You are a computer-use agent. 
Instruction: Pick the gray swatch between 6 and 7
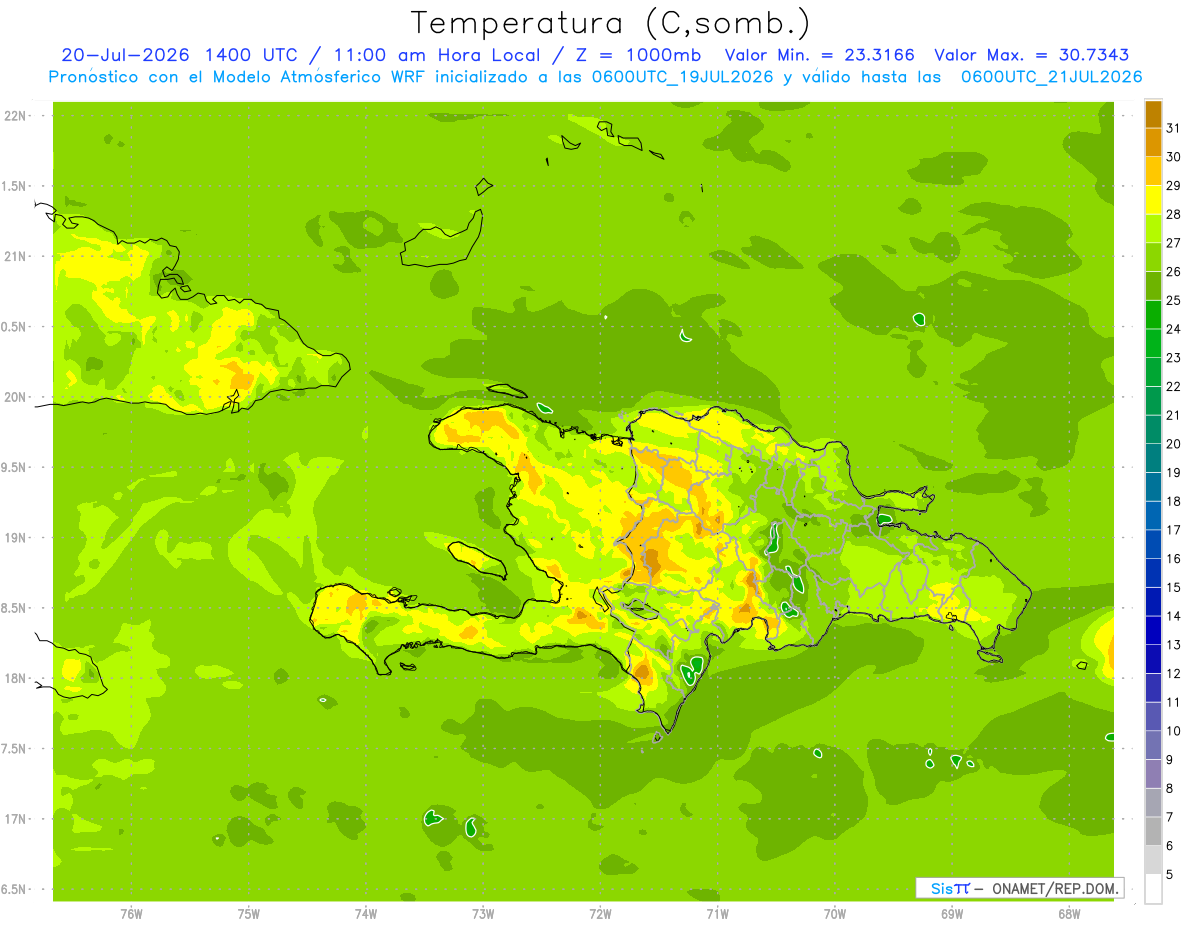(x=1153, y=831)
